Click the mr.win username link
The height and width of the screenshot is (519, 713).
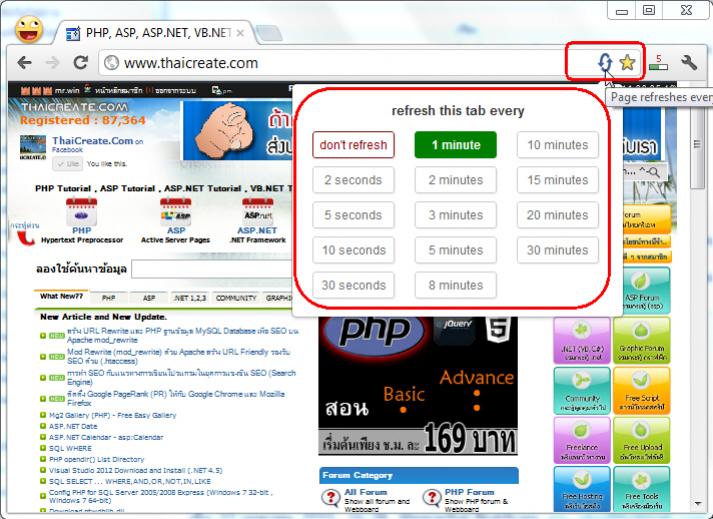coord(66,91)
